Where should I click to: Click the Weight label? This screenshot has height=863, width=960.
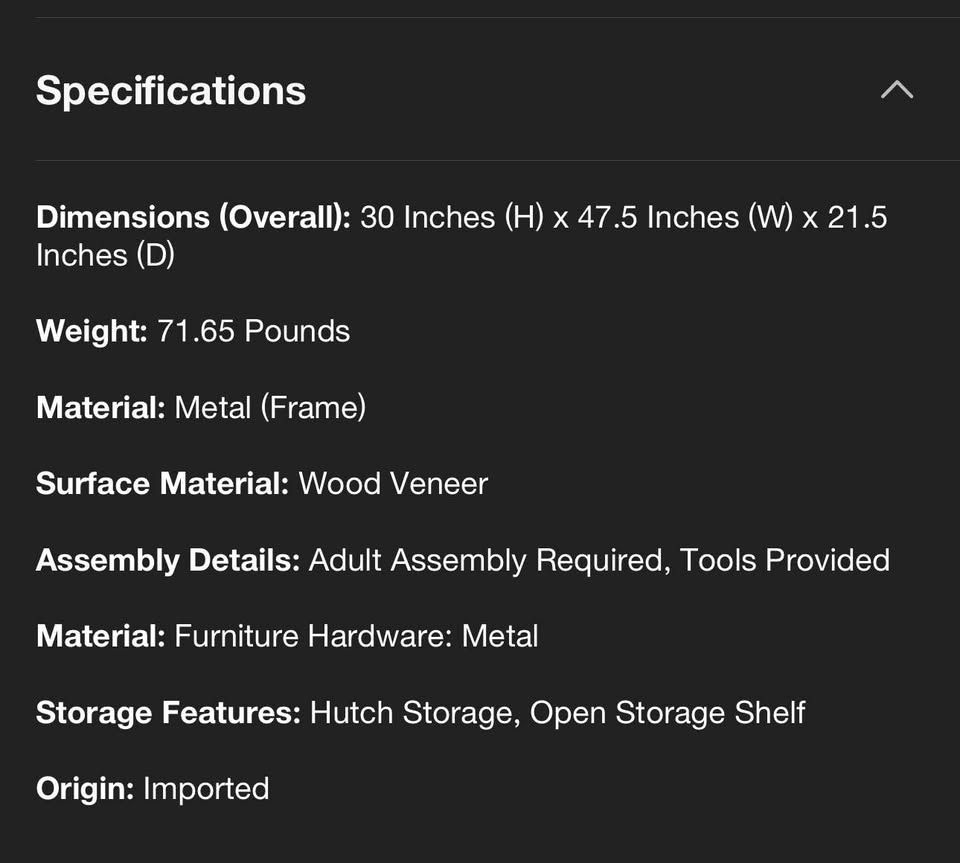[91, 331]
